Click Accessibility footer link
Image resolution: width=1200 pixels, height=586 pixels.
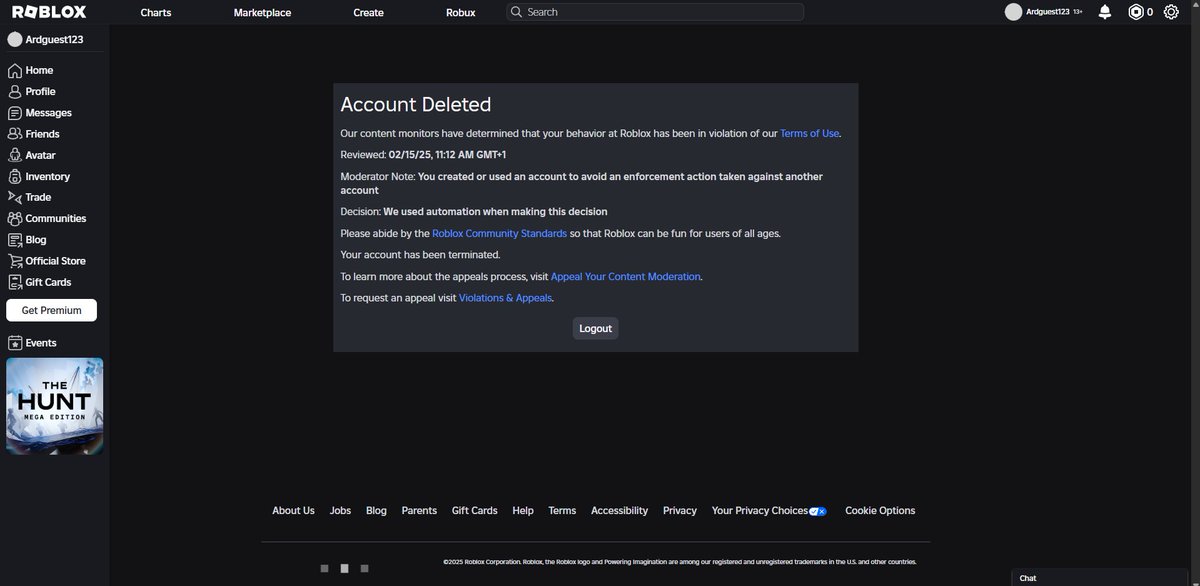tap(619, 511)
